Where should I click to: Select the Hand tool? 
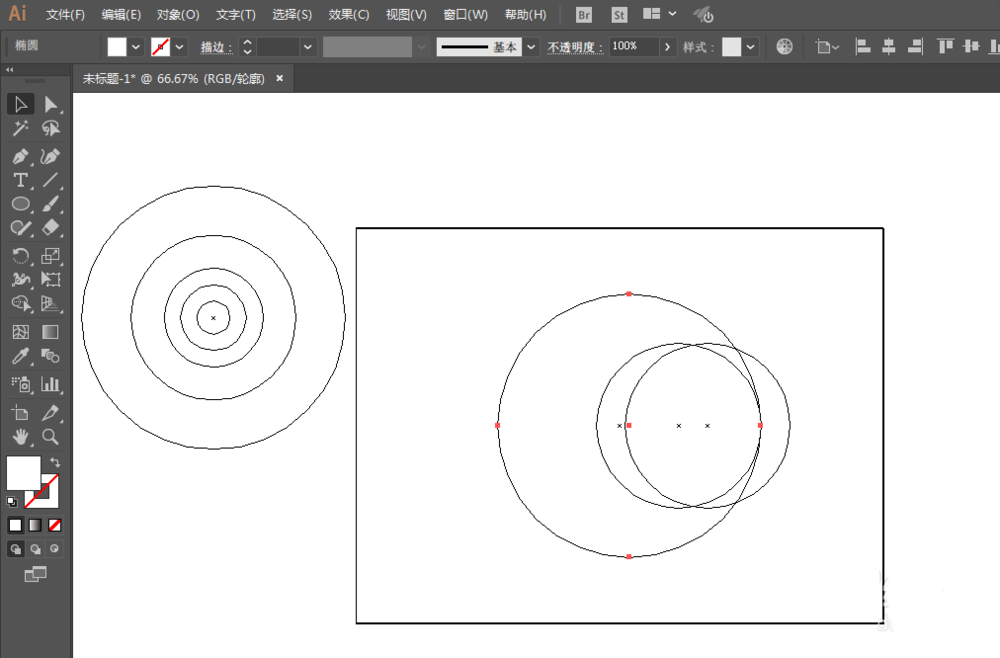(x=20, y=437)
